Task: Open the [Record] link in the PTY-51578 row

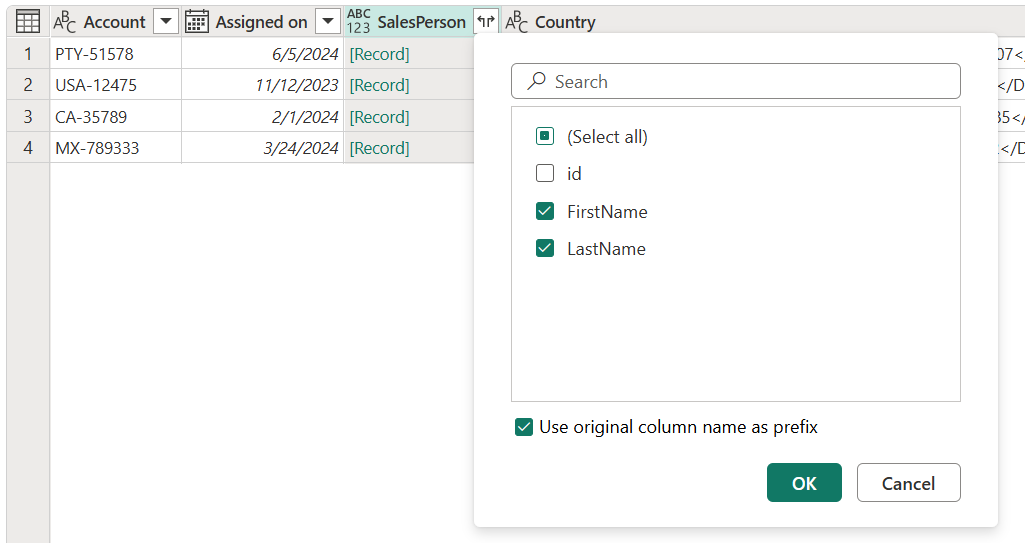Action: click(379, 54)
